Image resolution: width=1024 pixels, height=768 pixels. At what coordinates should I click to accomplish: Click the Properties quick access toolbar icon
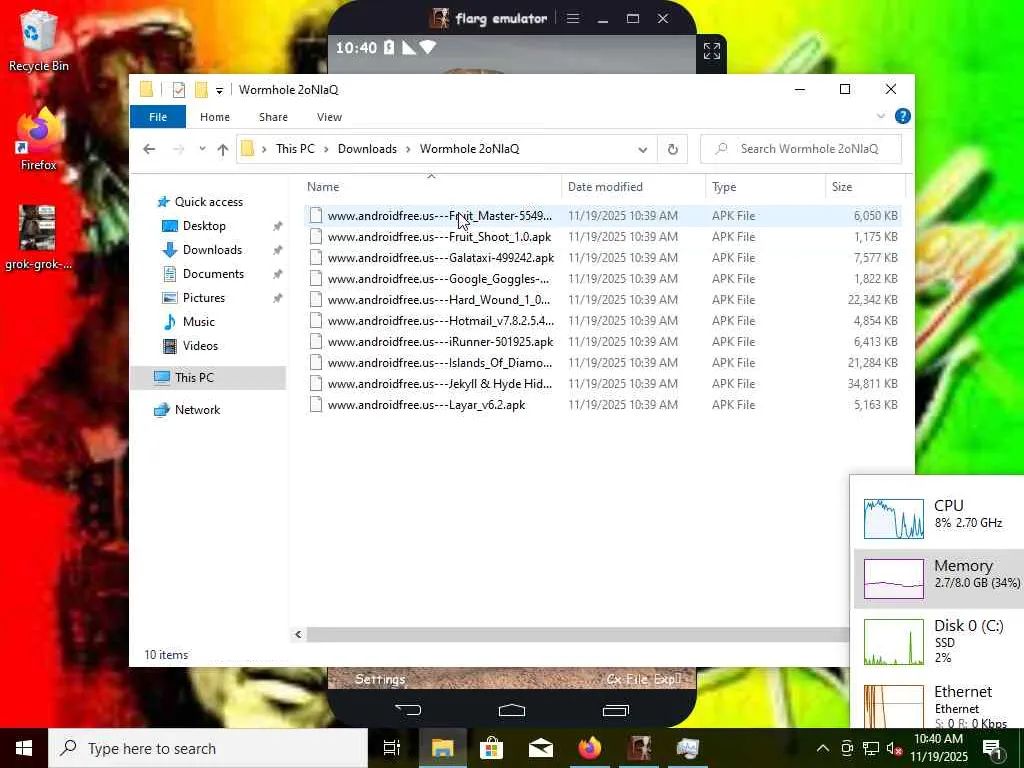179,89
